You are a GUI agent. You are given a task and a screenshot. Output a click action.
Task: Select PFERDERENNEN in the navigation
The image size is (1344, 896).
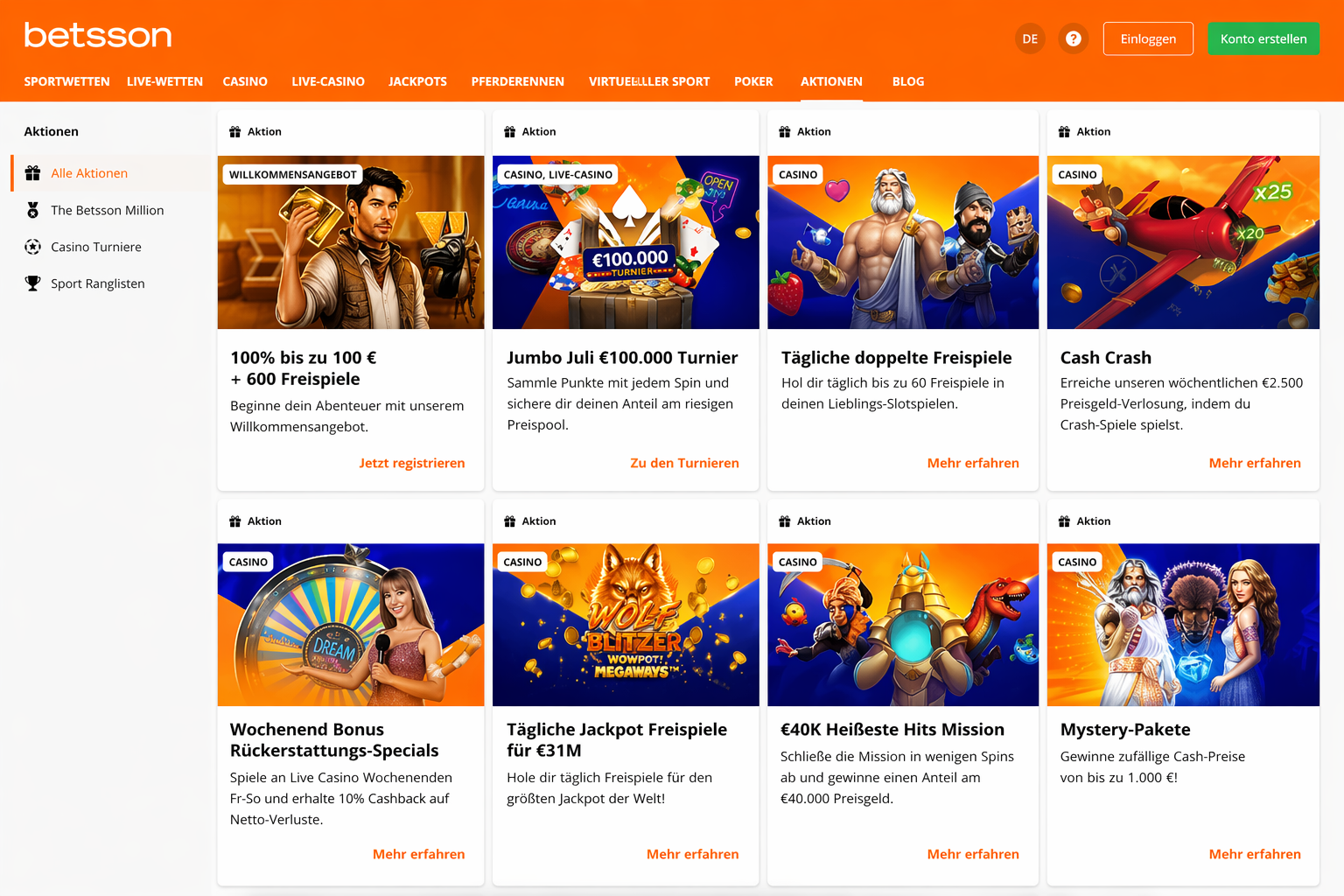517,81
